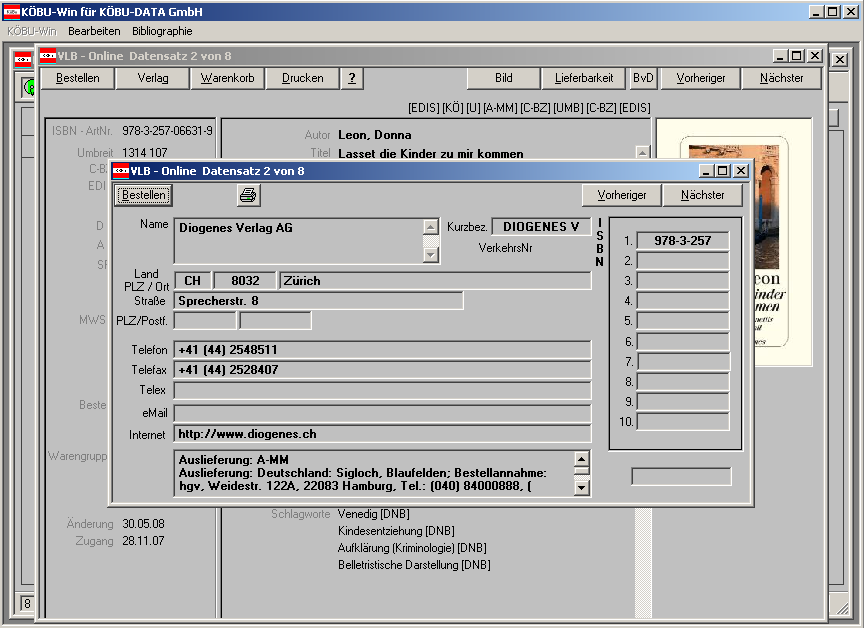
Task: Minimize the background VLB - Online window
Action: coord(780,56)
